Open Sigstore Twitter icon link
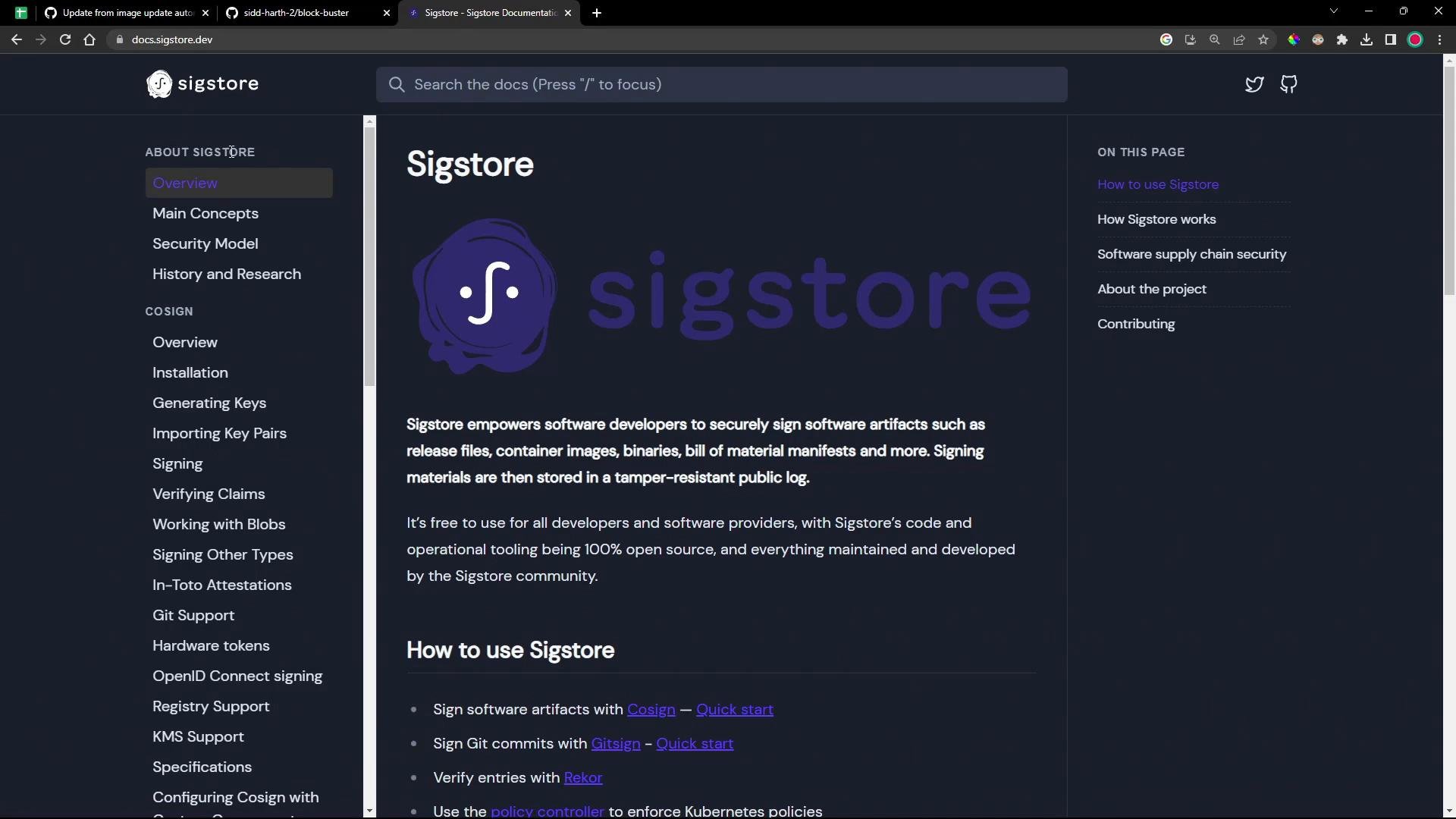This screenshot has width=1456, height=819. click(x=1254, y=84)
